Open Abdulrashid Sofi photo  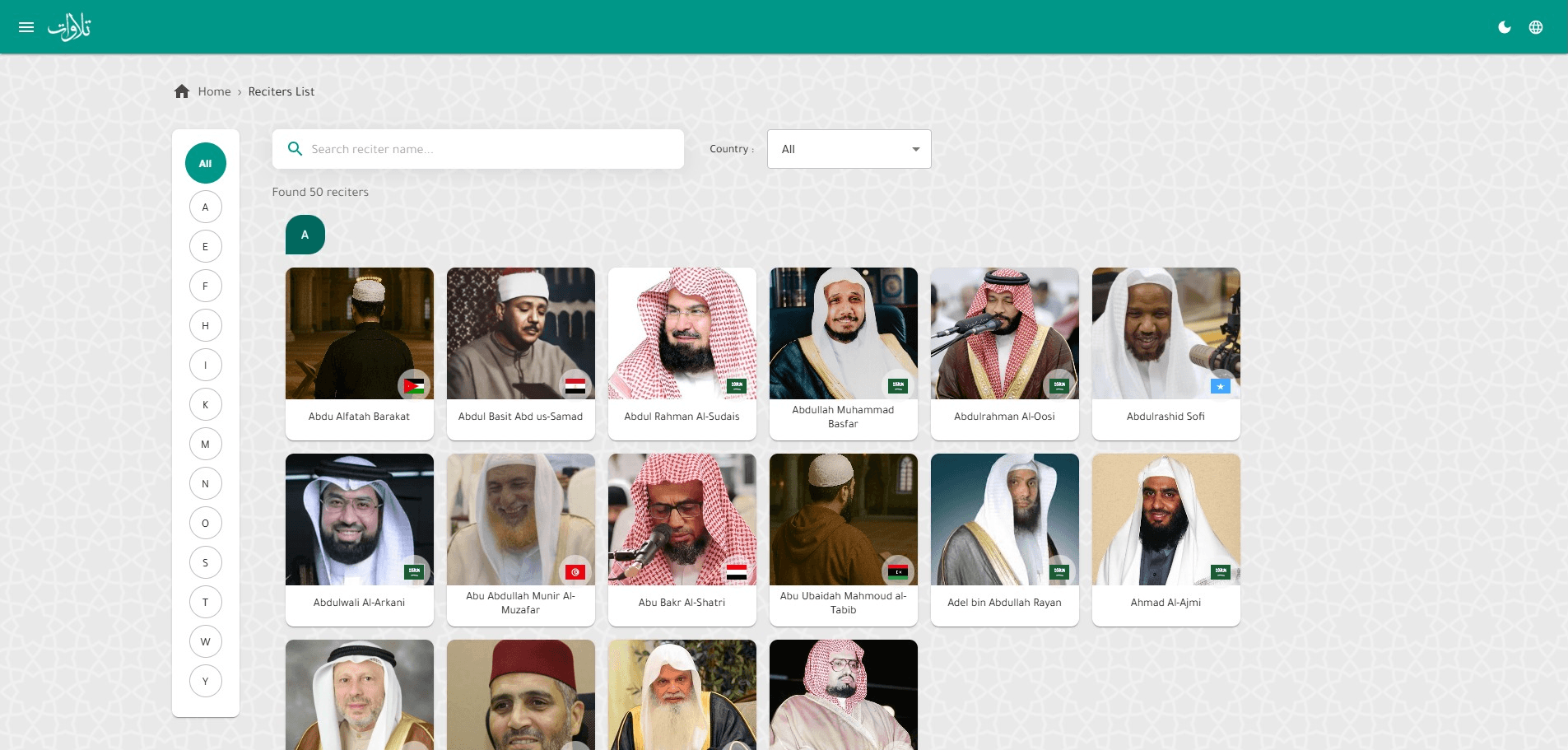[x=1166, y=333]
